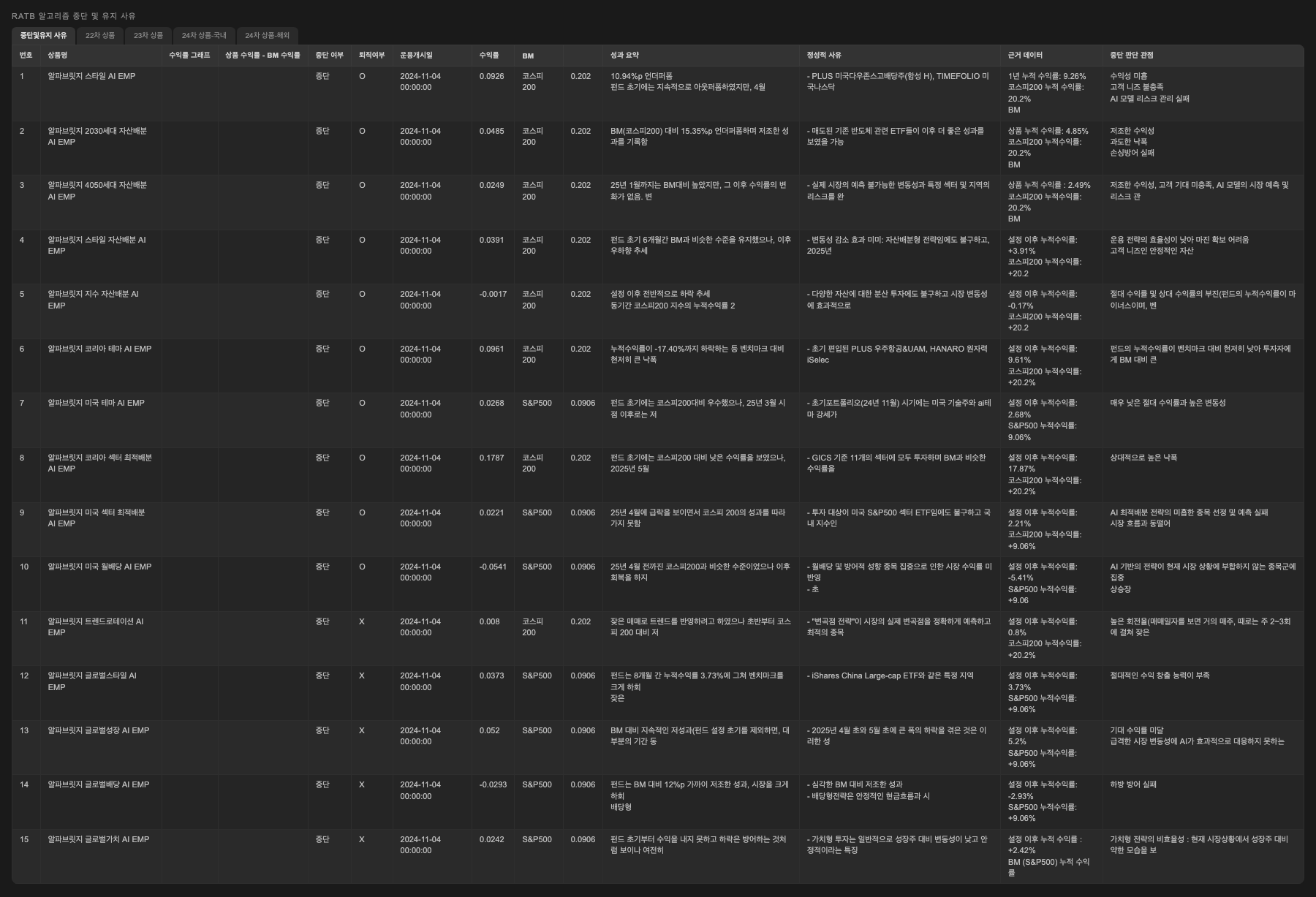Click the 0.008 return value
Image resolution: width=1316 pixels, height=897 pixels.
[490, 621]
